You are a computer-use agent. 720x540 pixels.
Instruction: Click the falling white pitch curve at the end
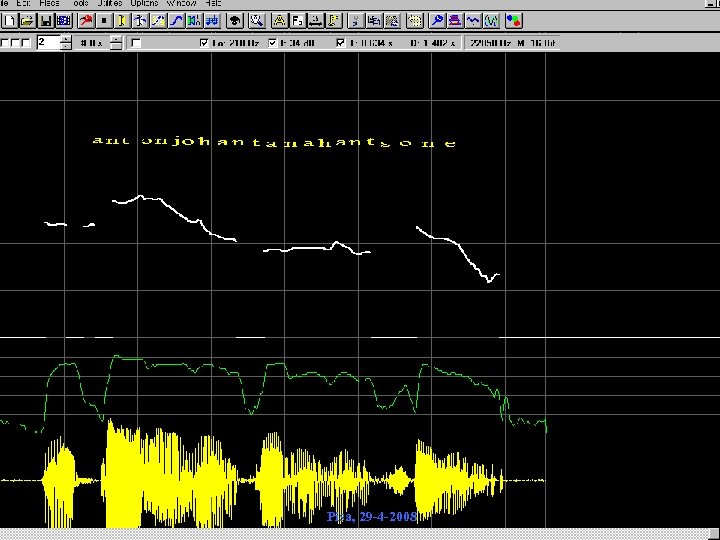[458, 254]
